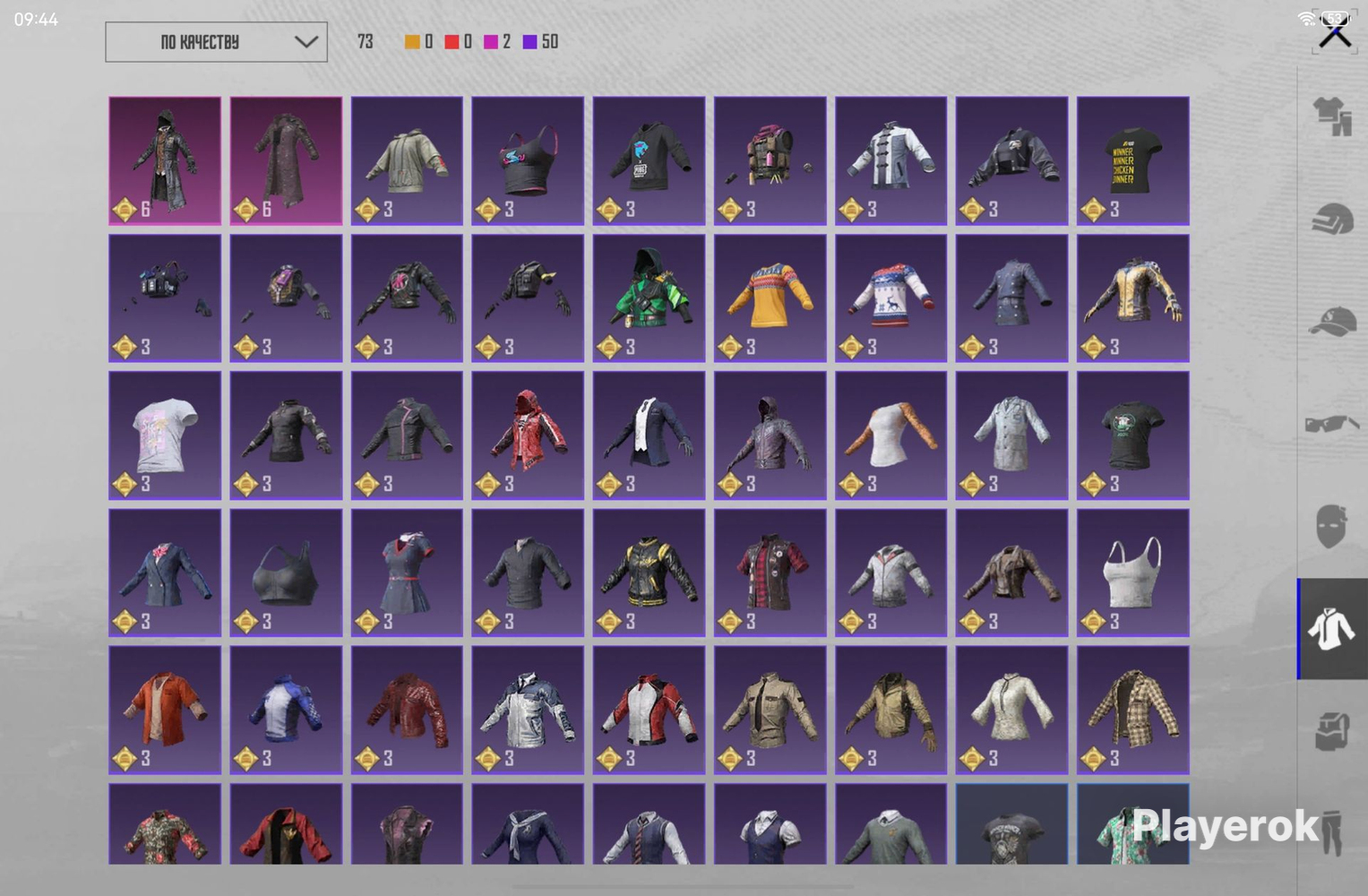1368x896 pixels.
Task: Select the jacket tops category tab
Action: tap(1332, 628)
